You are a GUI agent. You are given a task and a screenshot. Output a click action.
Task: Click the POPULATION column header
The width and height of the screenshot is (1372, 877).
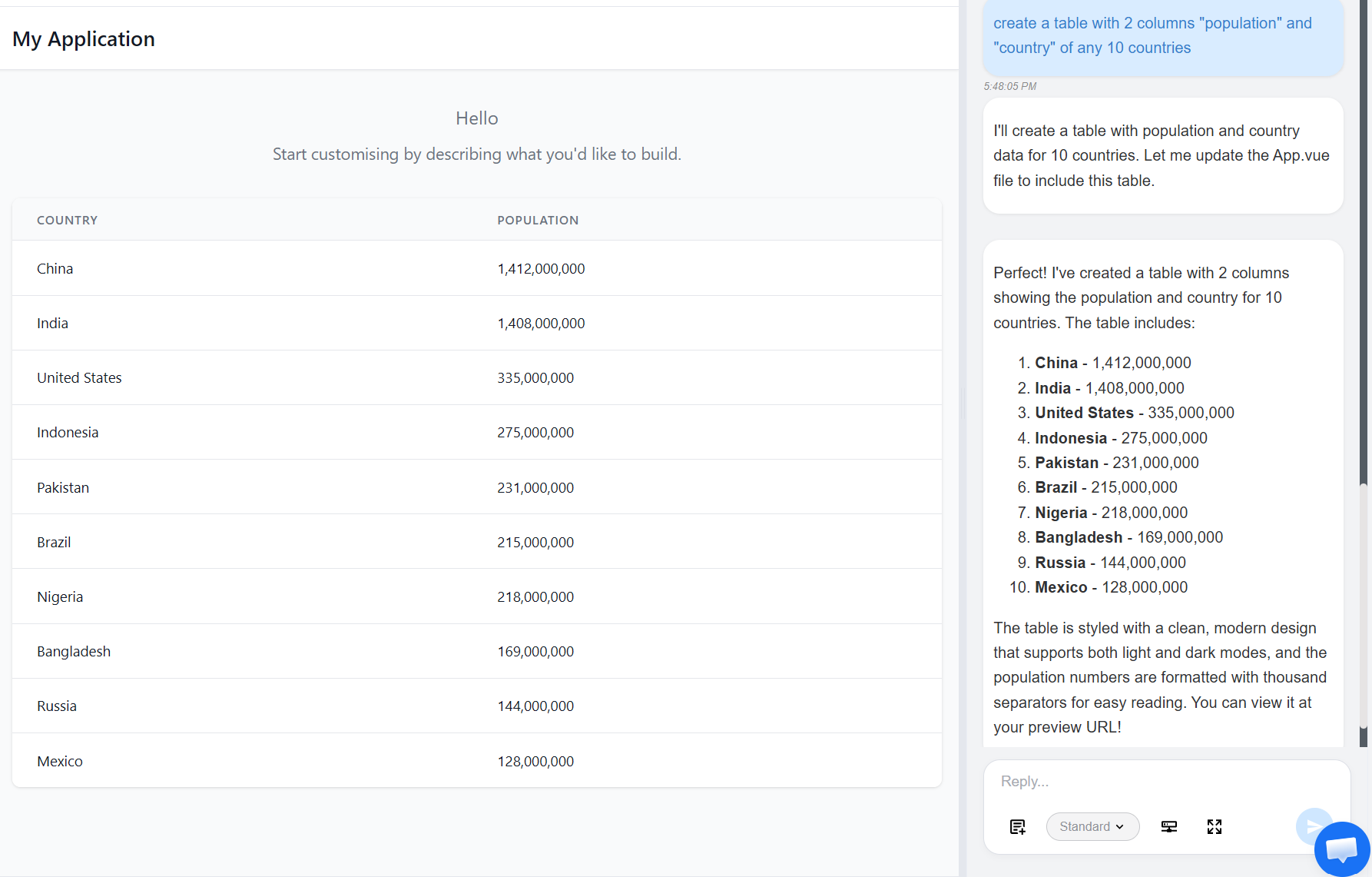click(x=538, y=221)
